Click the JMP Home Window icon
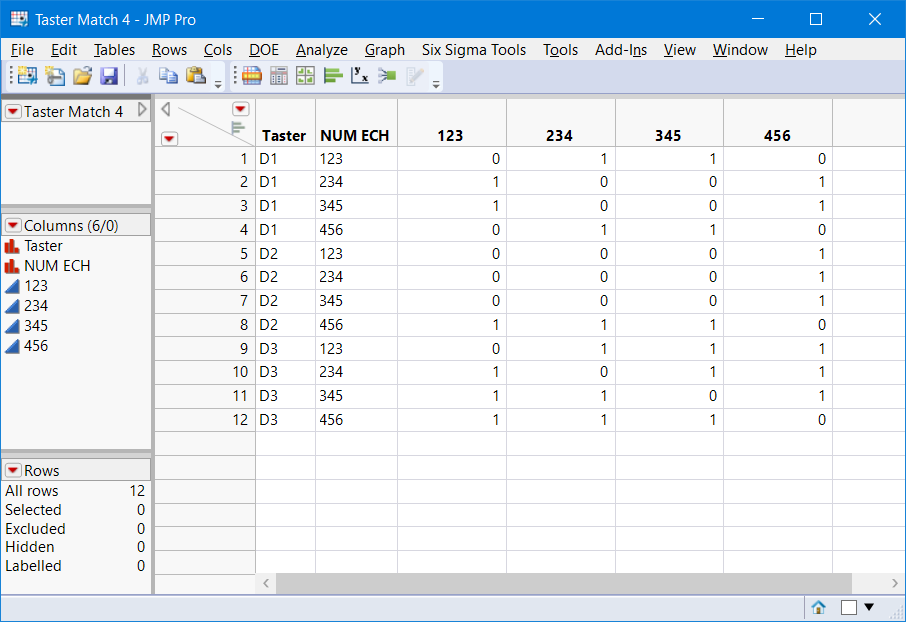This screenshot has width=906, height=622. 818,607
